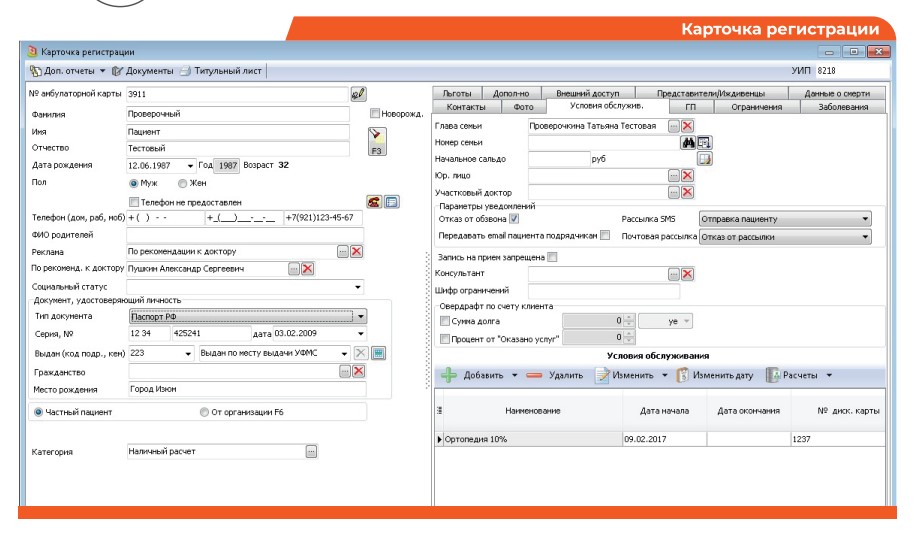Open doctor recommendation ellipsis button

(x=294, y=269)
